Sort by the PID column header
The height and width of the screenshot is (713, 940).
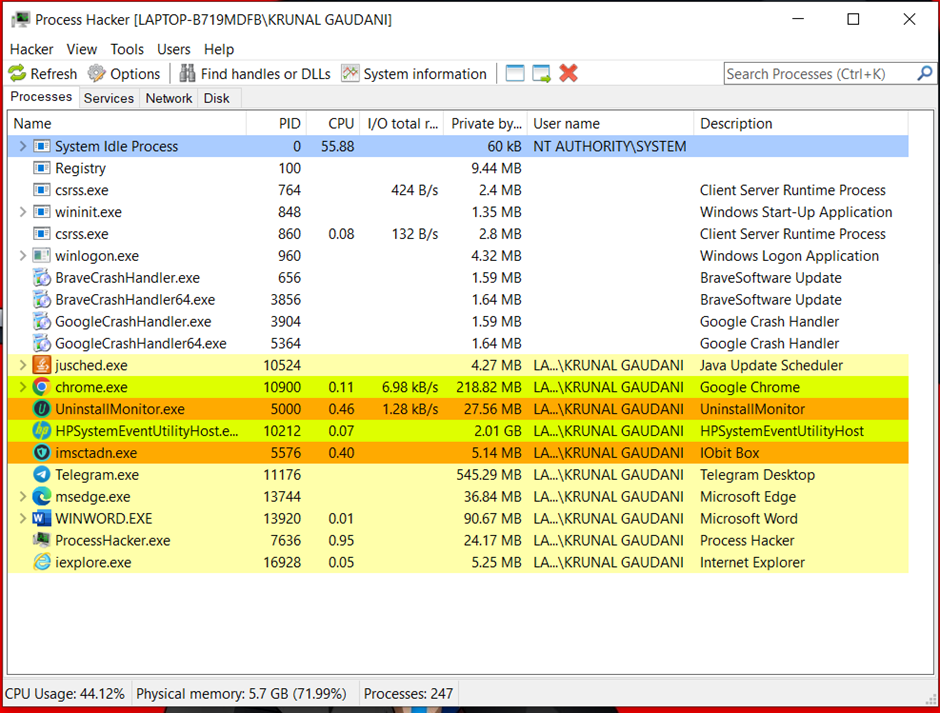[276, 124]
